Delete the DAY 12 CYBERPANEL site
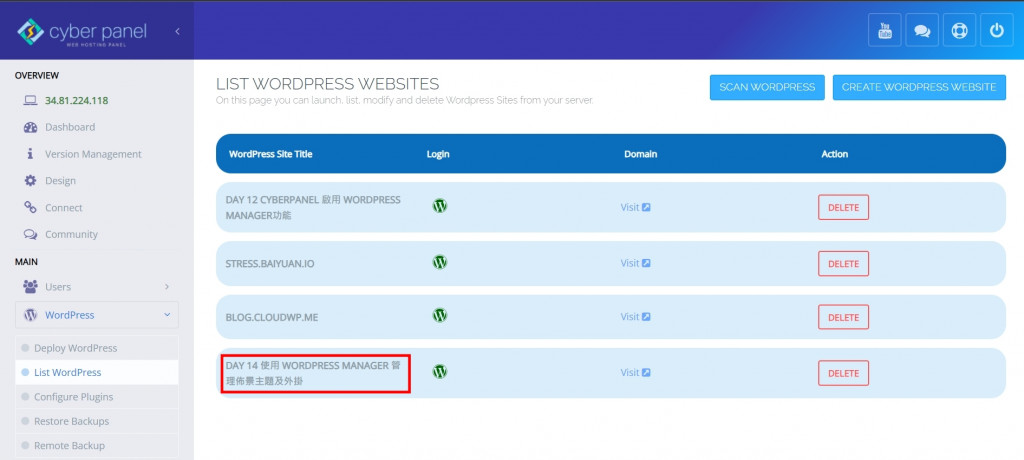 coord(843,207)
